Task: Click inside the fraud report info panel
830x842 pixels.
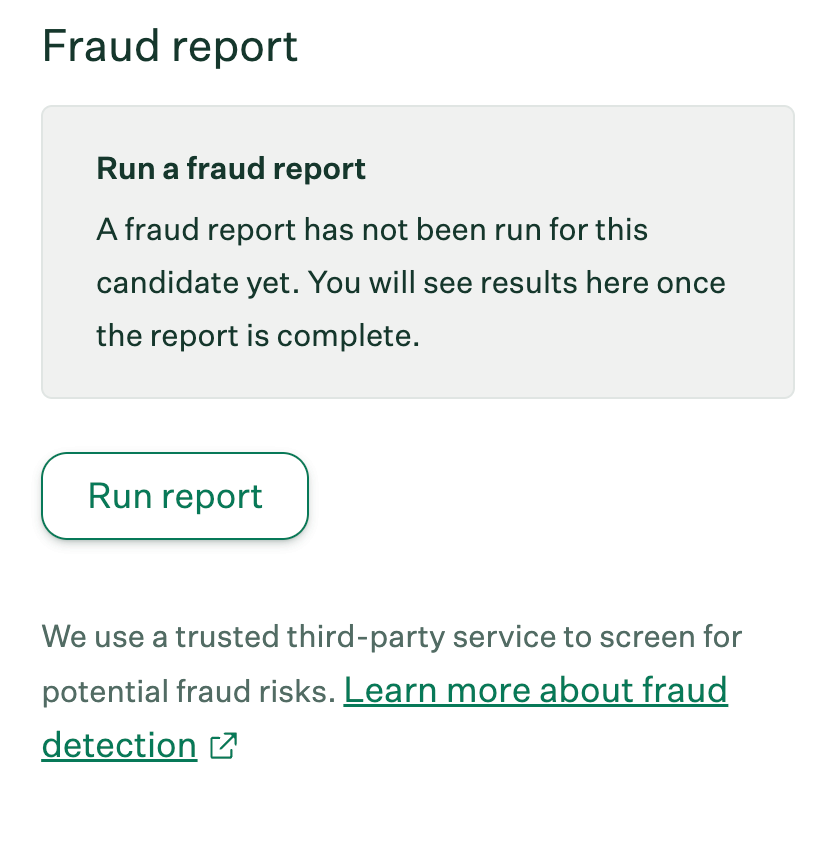Action: tap(415, 250)
